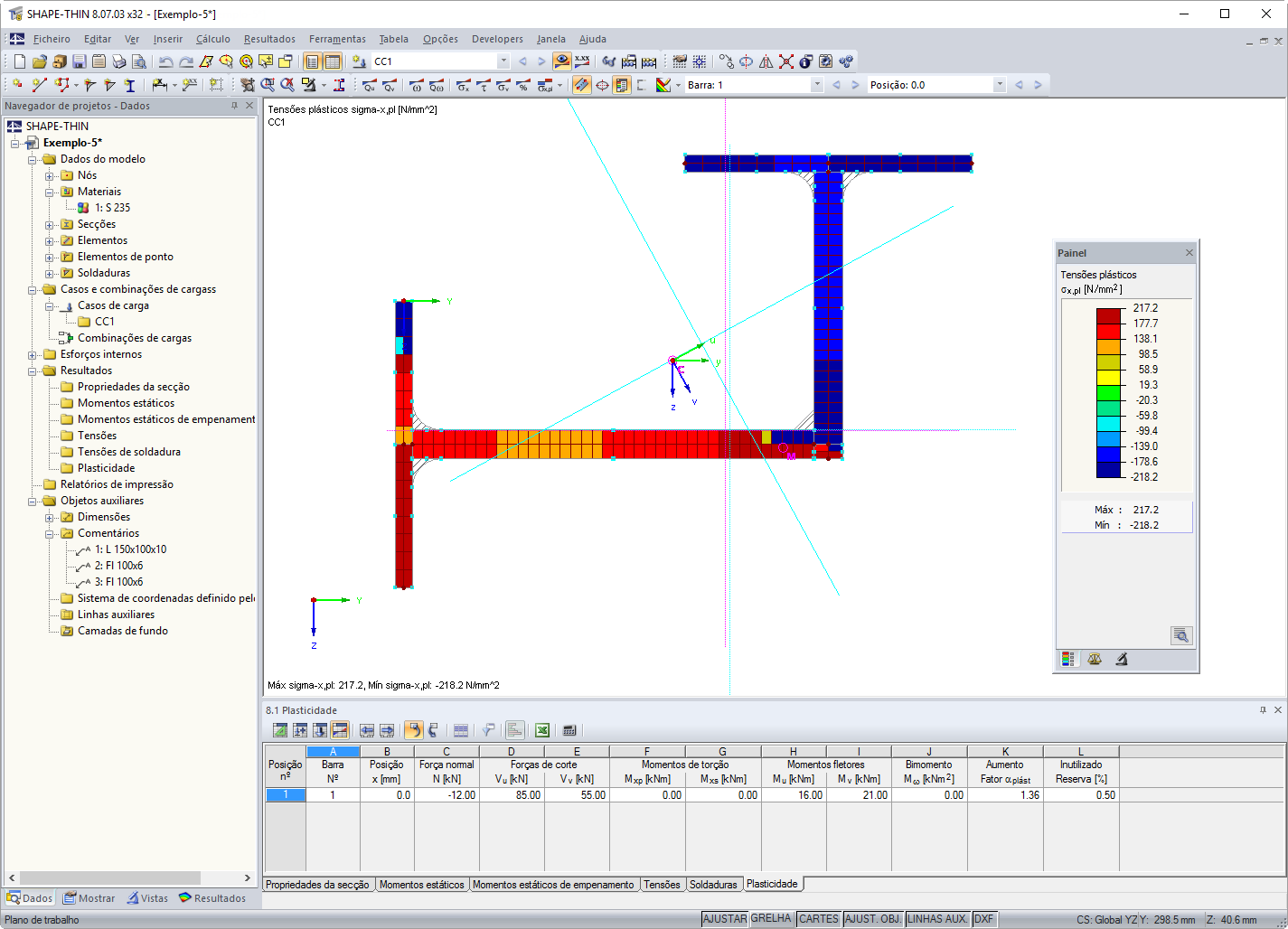Toggle CARTES mode in status bar
Screen dimensions: 1288x929
(x=819, y=919)
